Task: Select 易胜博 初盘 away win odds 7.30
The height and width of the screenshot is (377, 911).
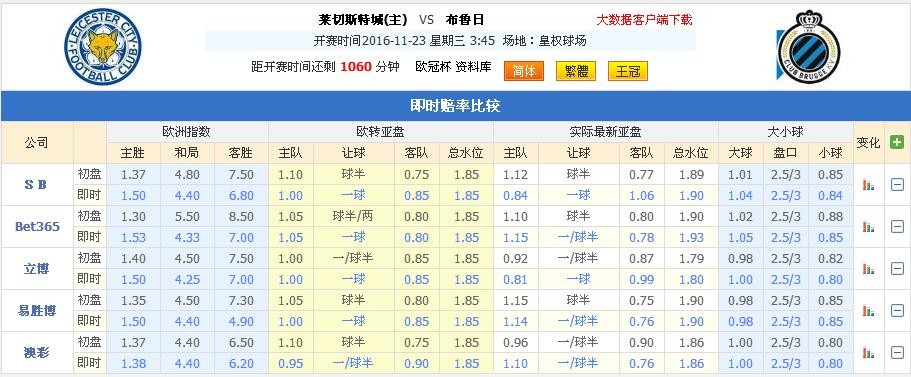Action: [241, 300]
